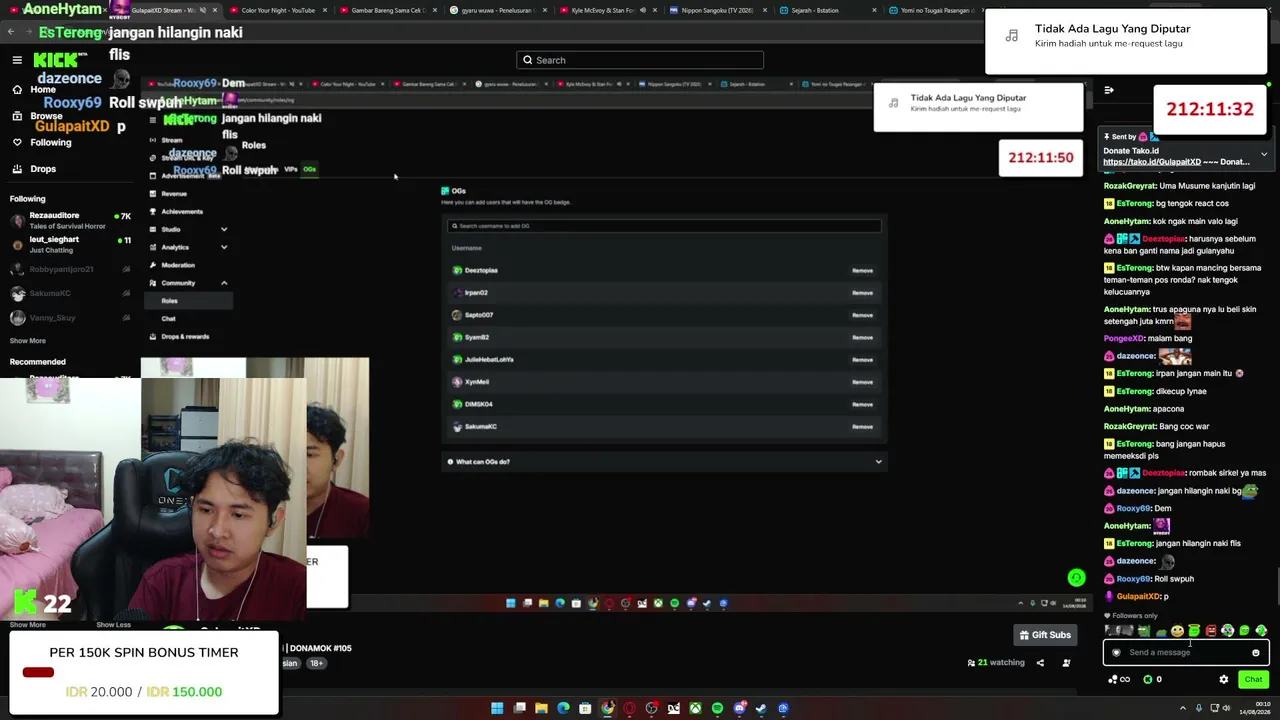Switch to the VIPs tab
The image size is (1280, 720).
(291, 169)
